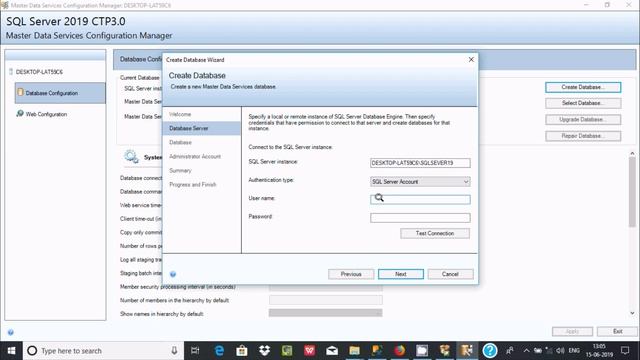Click the System Settings gears icon

pyautogui.click(x=131, y=156)
